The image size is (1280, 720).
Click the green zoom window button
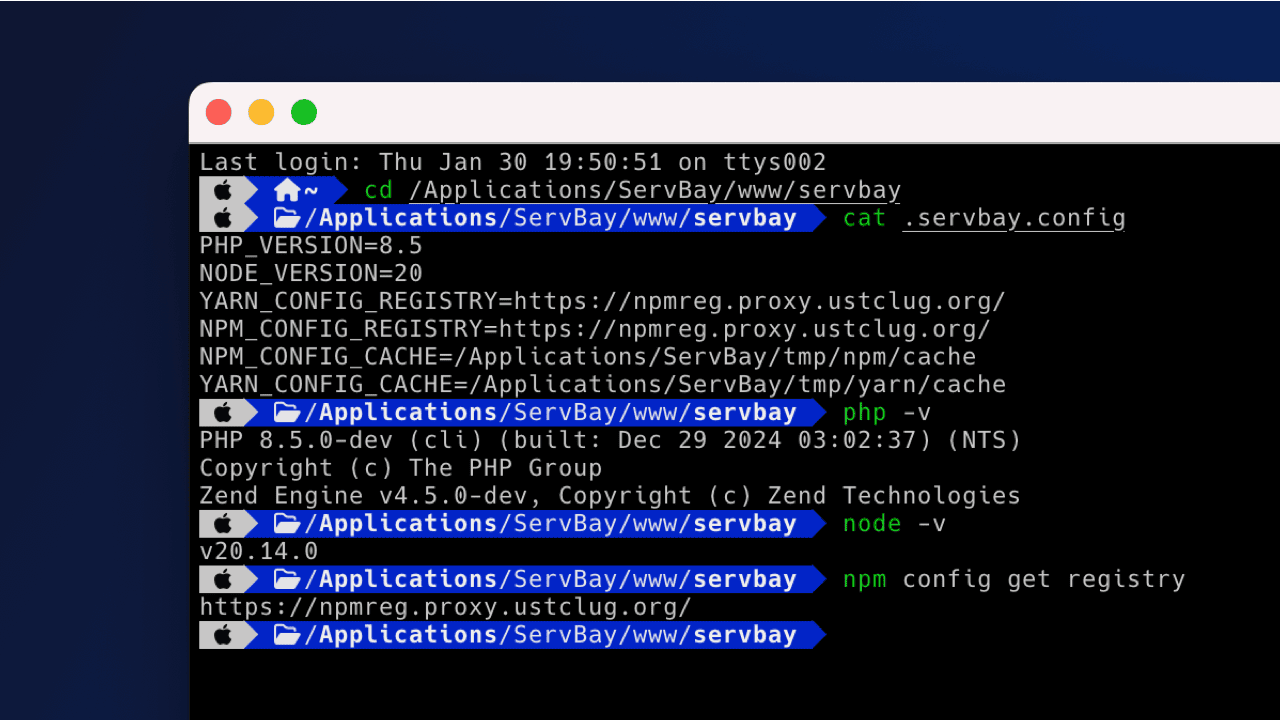coord(304,112)
